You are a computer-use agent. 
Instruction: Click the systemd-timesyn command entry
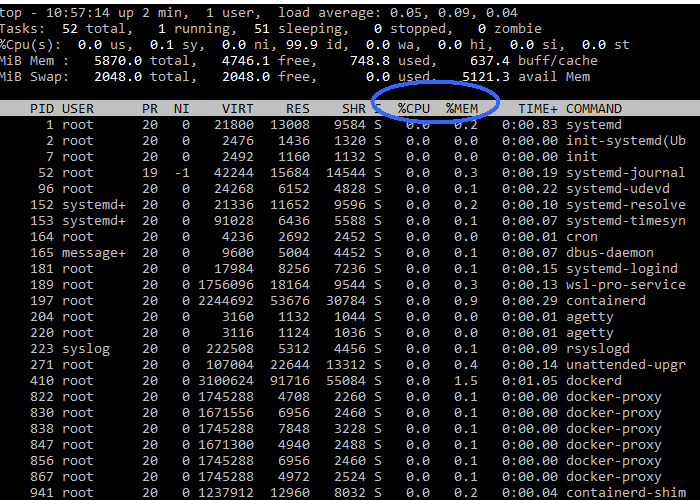(625, 221)
